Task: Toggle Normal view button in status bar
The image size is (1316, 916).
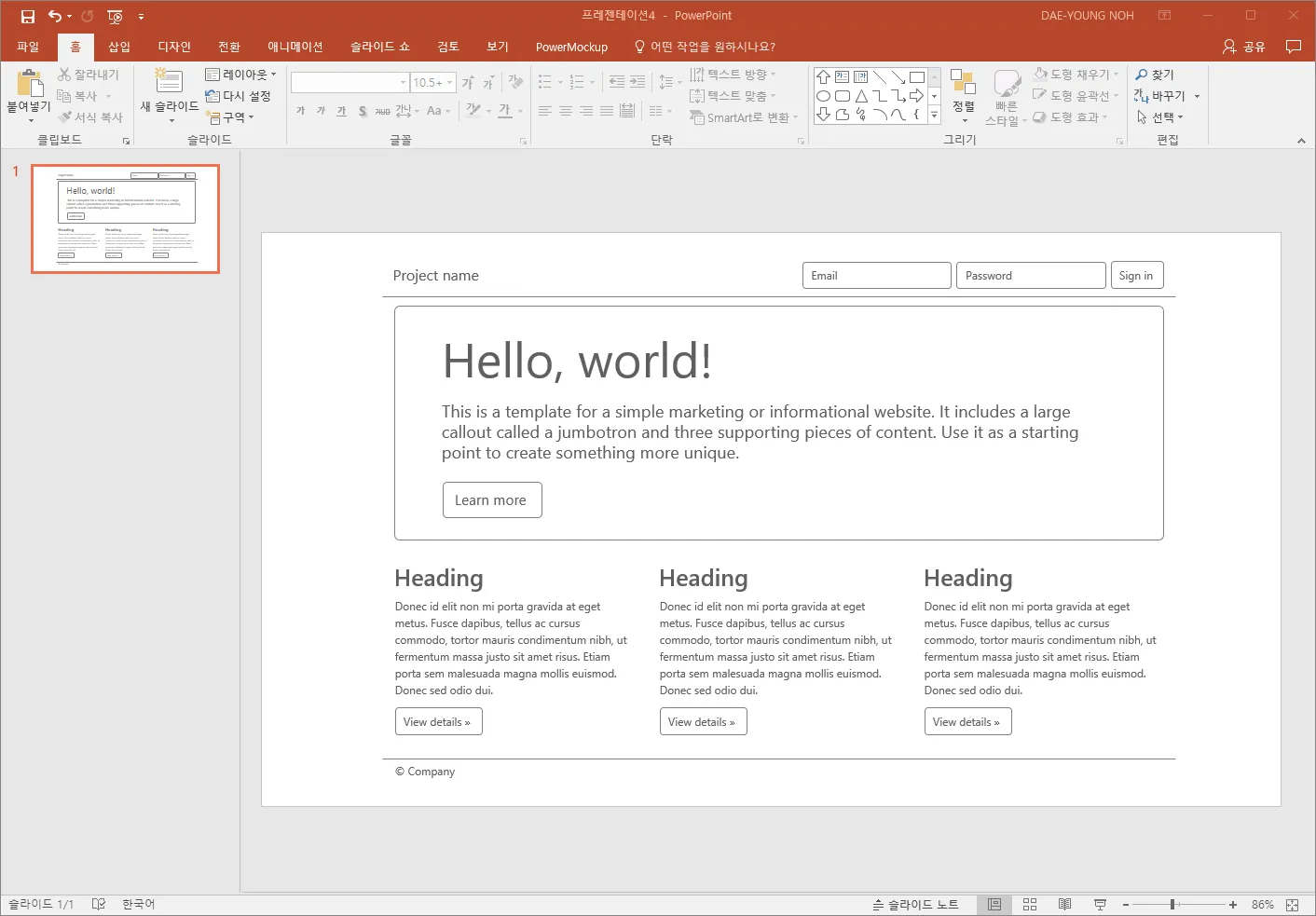Action: click(994, 905)
